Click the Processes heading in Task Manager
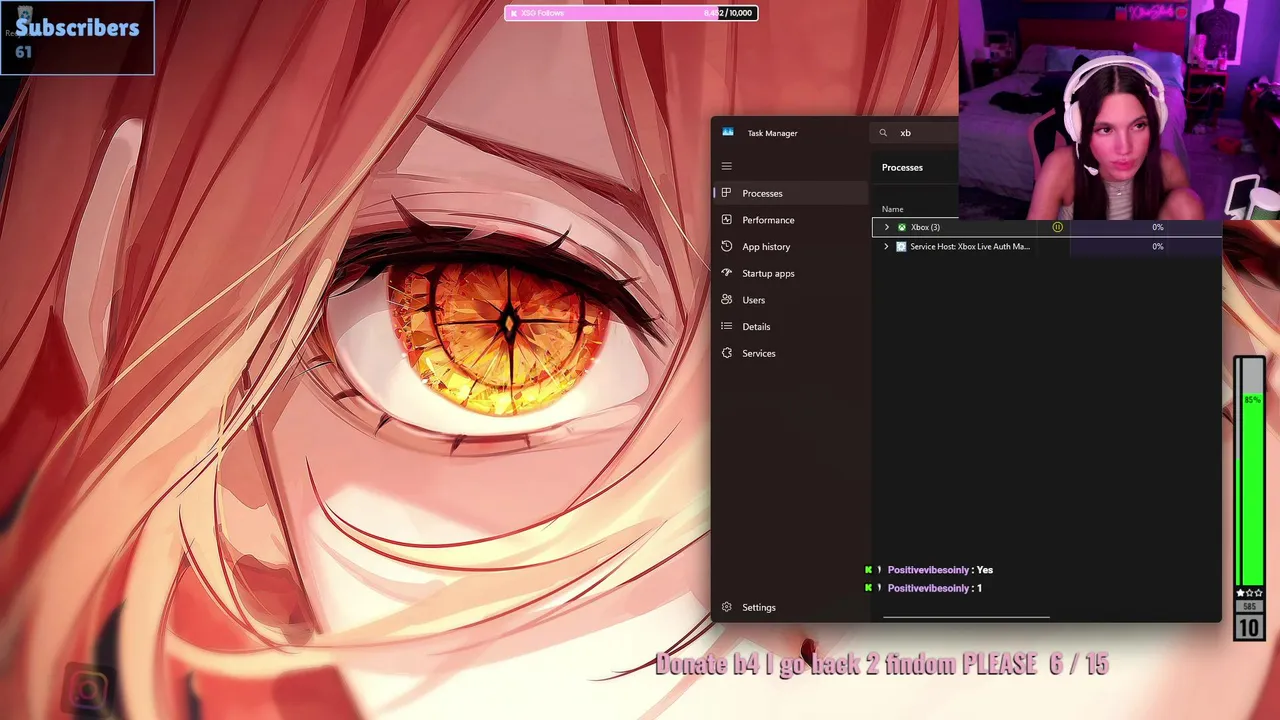This screenshot has height=720, width=1280. click(902, 167)
